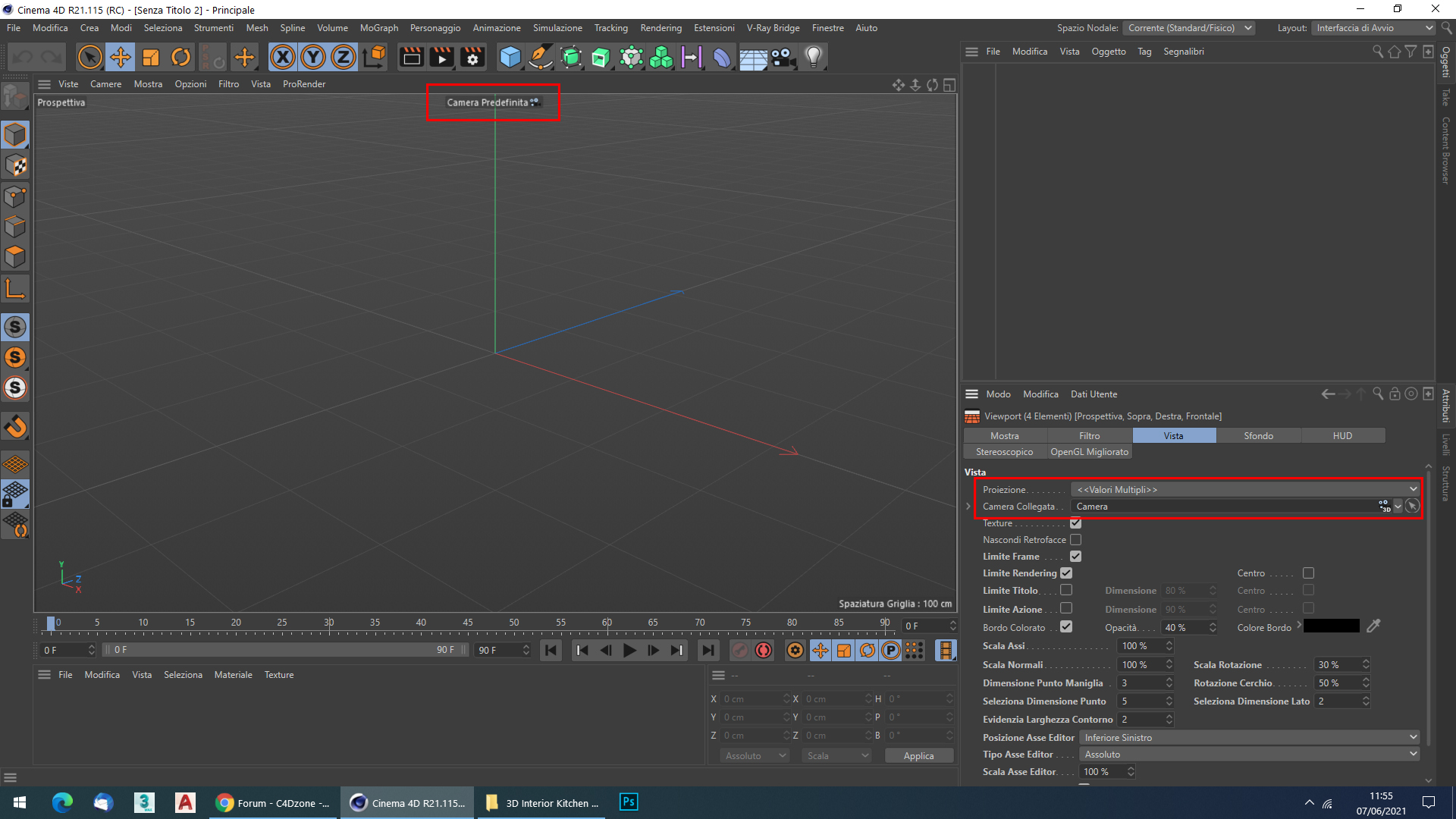
Task: Enable Snap magnet icon in left toolbar
Action: coord(15,427)
